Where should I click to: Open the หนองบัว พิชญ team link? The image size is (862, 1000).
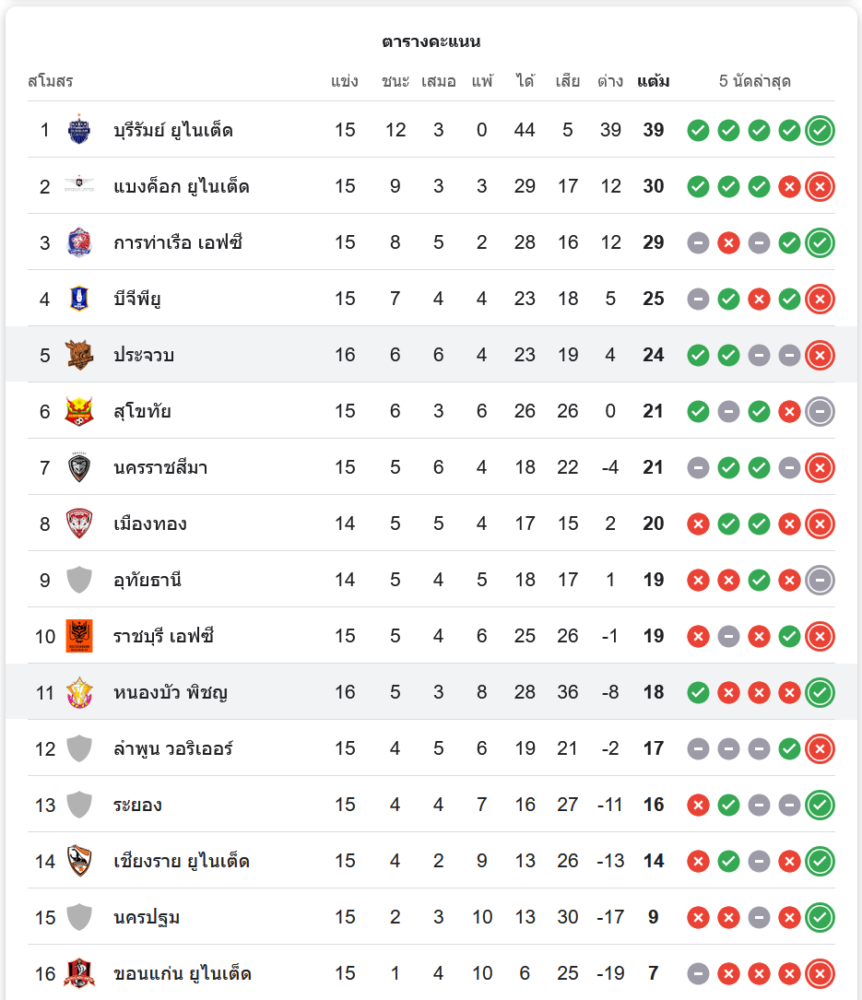tap(170, 692)
